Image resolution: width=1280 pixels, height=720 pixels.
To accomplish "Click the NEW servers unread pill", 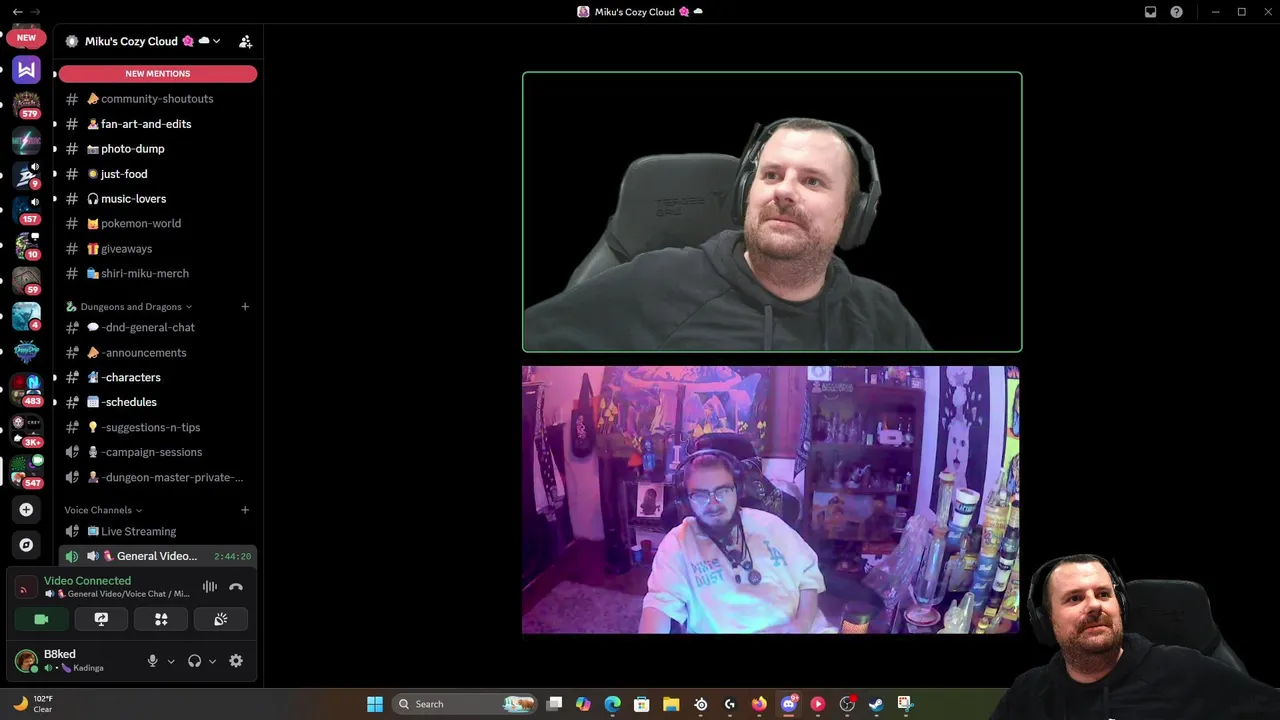I will tap(26, 38).
